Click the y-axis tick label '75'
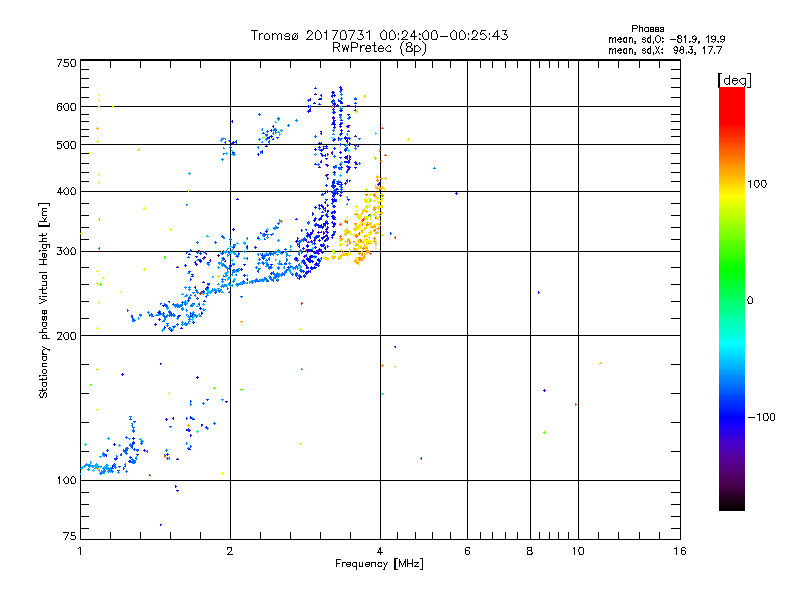The width and height of the screenshot is (800, 600). (70, 536)
